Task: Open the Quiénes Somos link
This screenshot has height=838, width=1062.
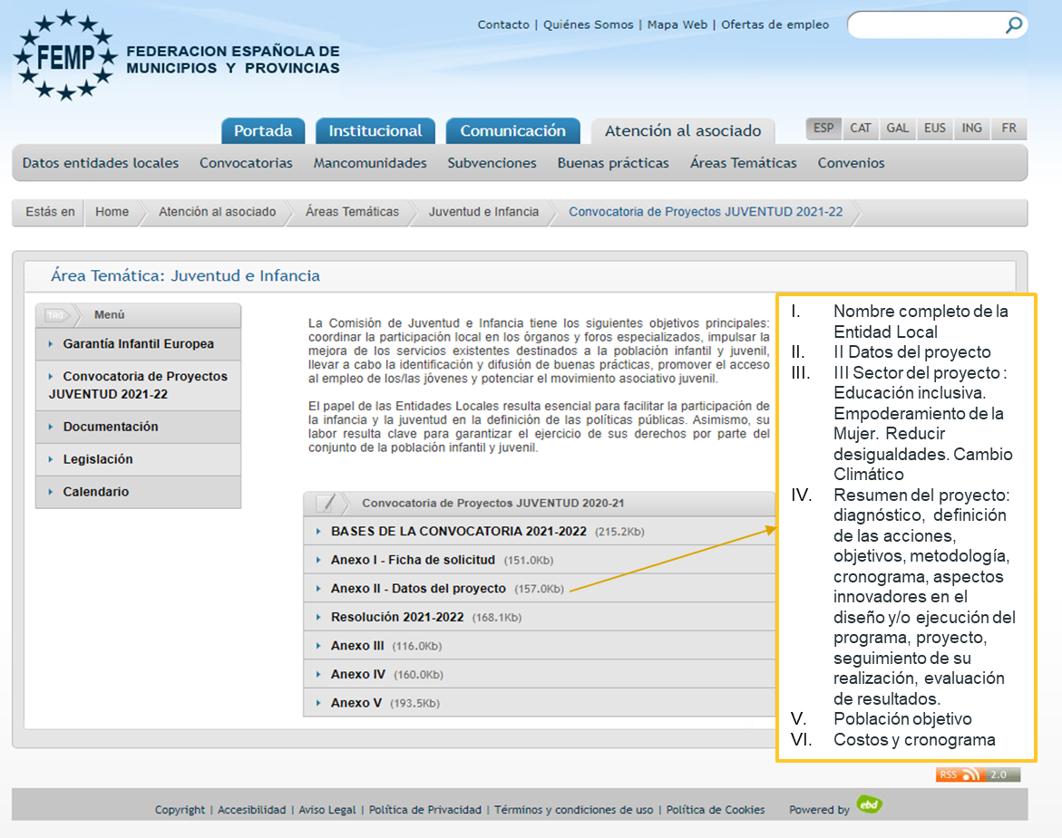Action: pos(588,24)
